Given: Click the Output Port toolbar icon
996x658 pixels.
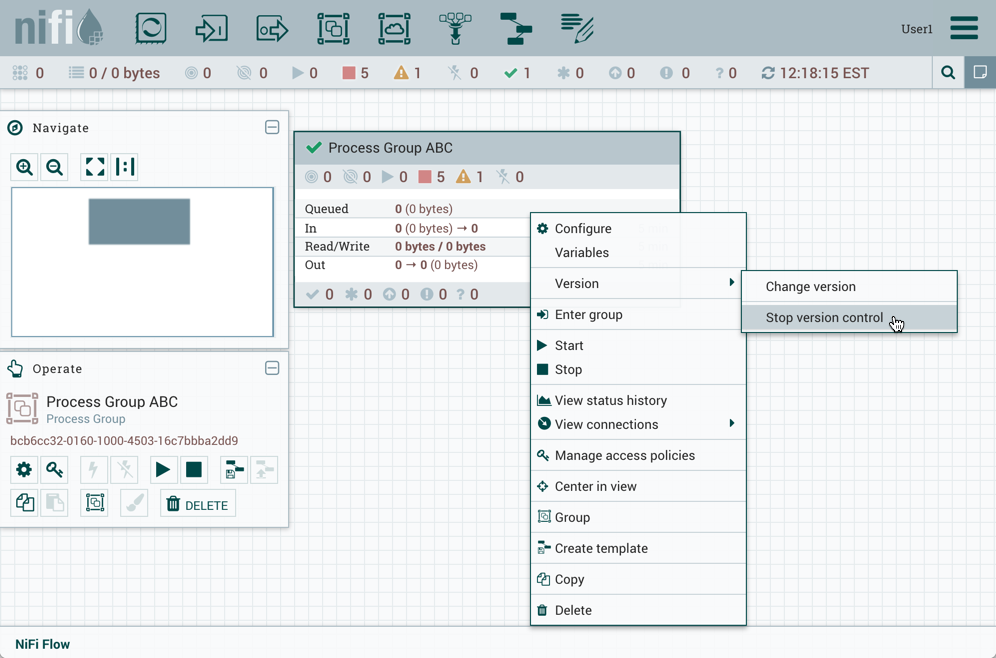Looking at the screenshot, I should point(272,28).
